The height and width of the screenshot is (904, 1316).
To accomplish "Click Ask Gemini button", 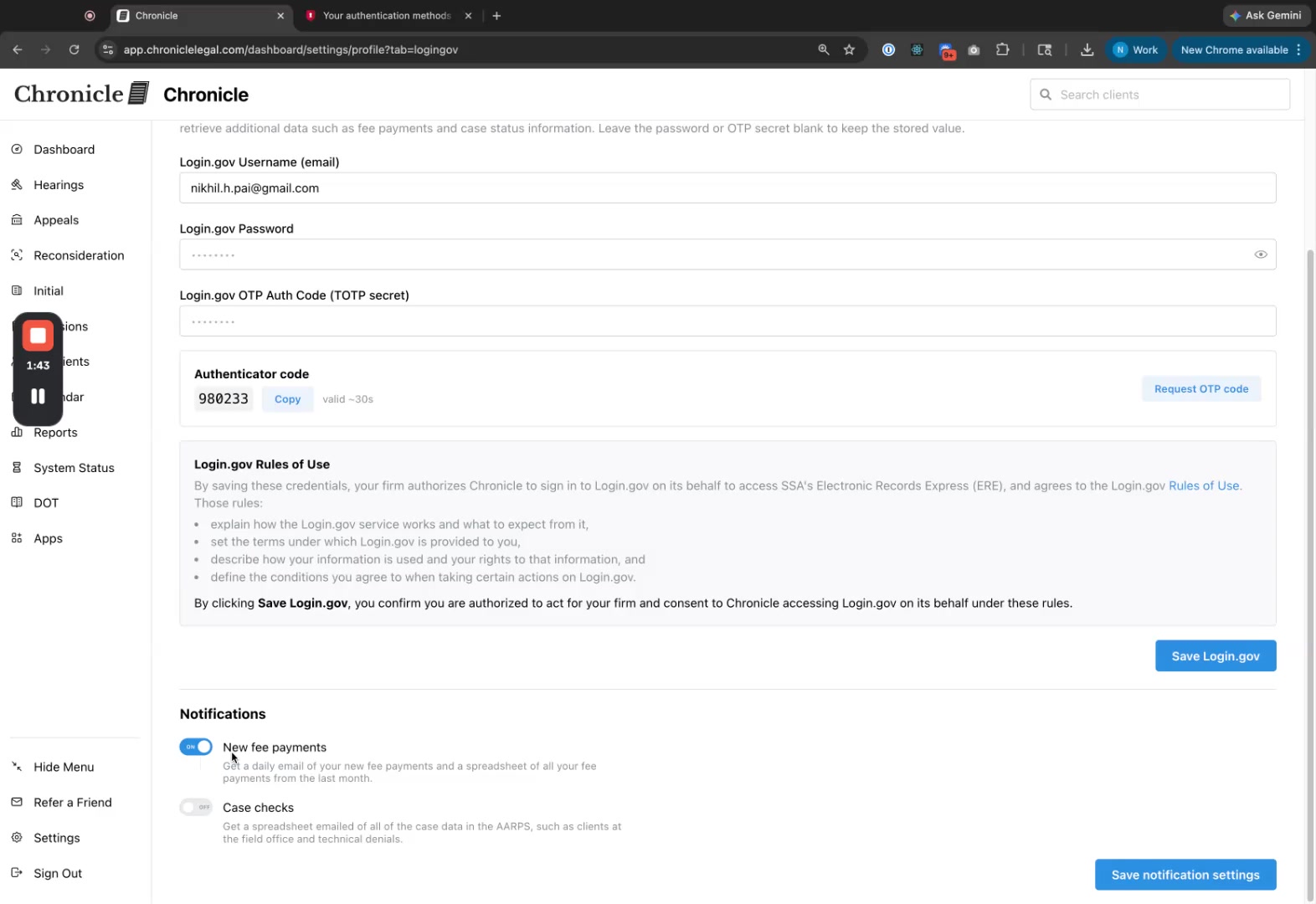I will [1266, 15].
